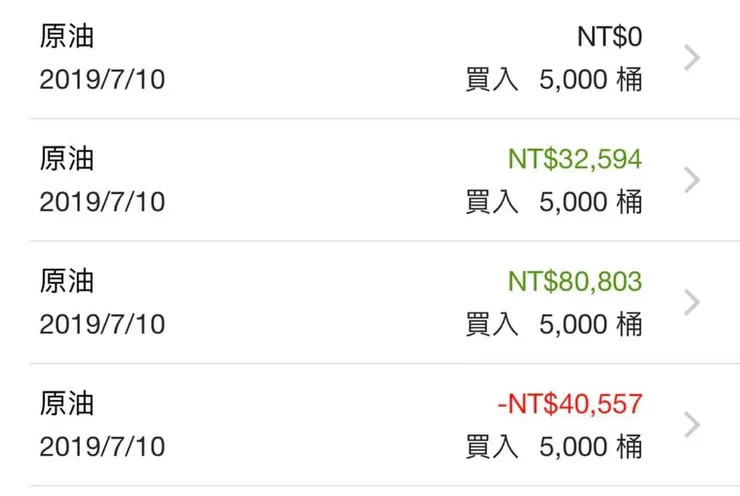
Task: Click the 2019/7/10 date under the NT$0 trade
Action: [x=102, y=80]
